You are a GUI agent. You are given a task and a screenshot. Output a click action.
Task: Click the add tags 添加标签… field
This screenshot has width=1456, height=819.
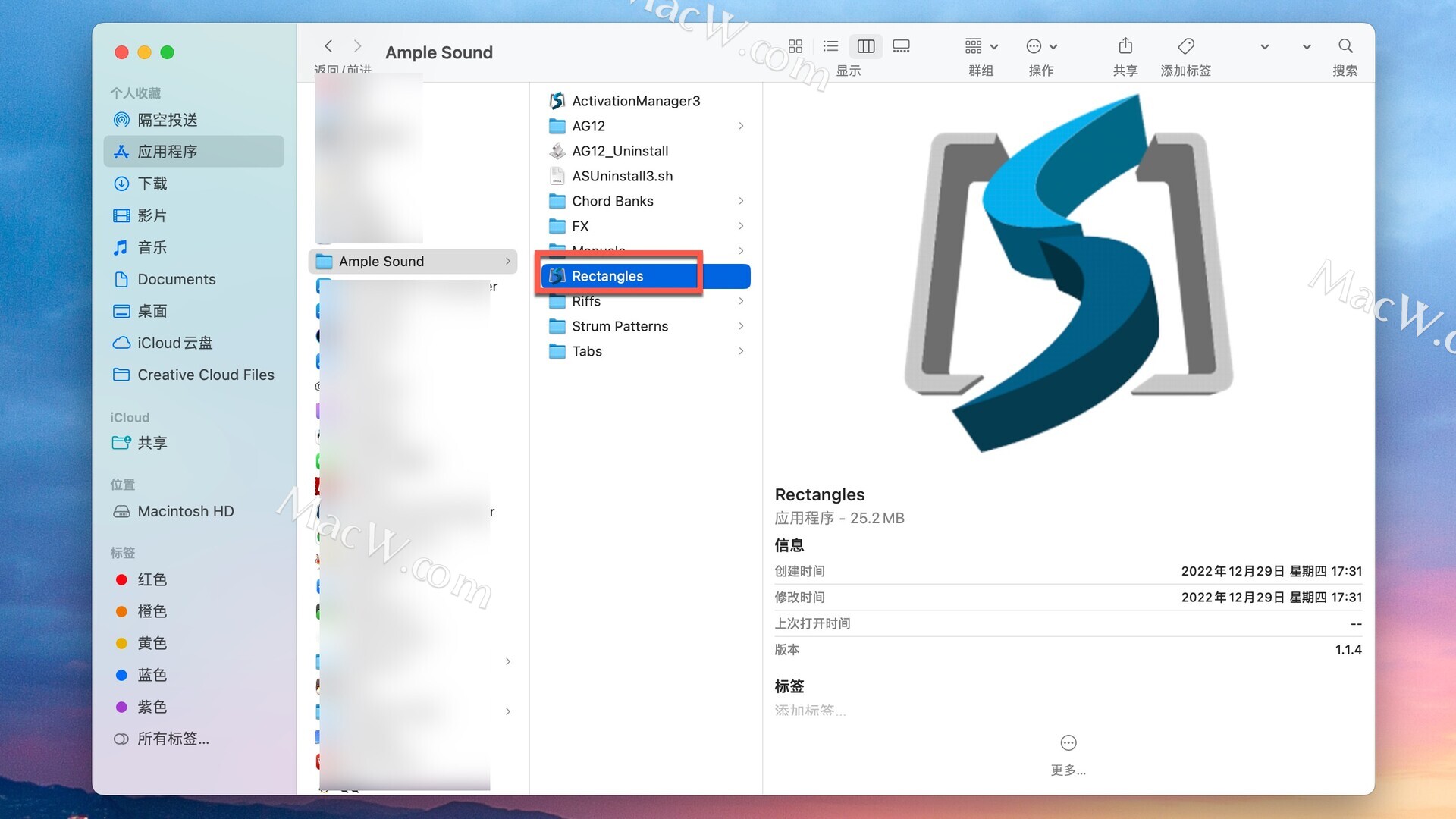(810, 711)
